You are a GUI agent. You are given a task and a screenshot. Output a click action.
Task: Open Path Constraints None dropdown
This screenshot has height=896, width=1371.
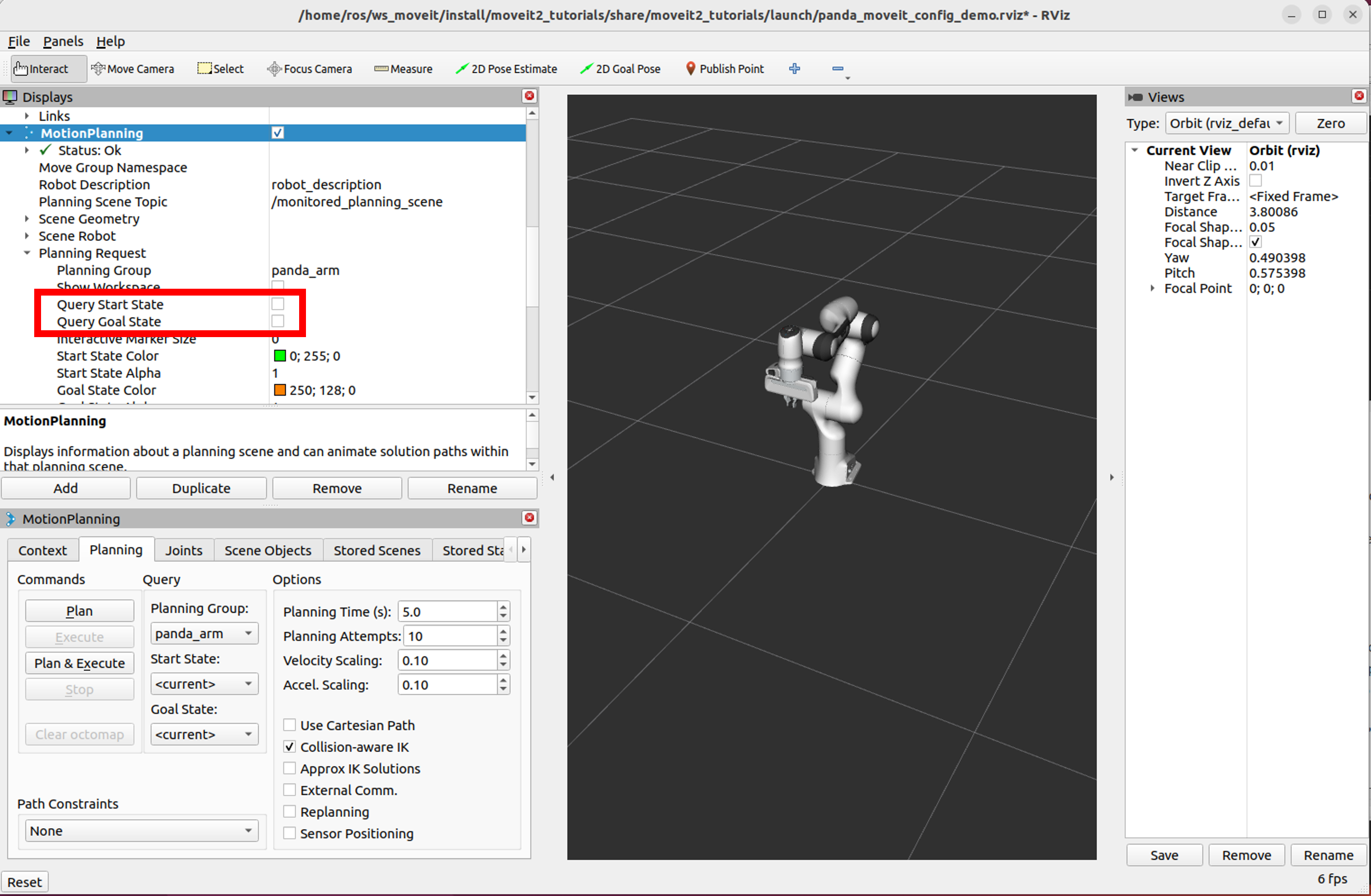point(142,831)
